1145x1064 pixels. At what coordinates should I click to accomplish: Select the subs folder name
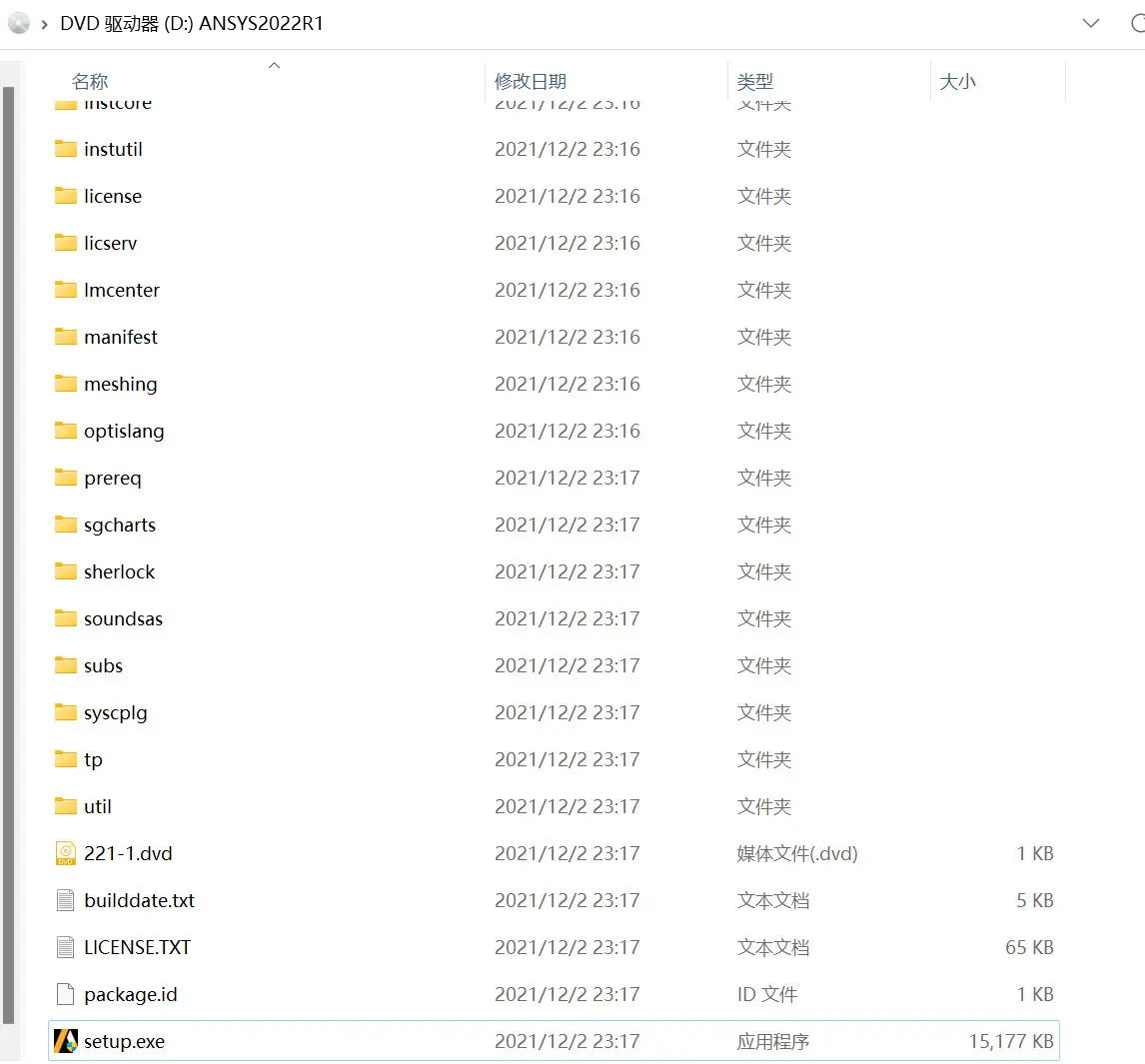coord(103,665)
